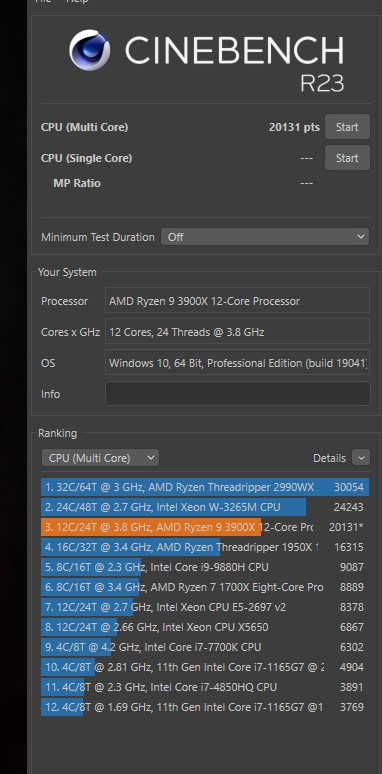Click the OS field showing Windows 10

237,363
